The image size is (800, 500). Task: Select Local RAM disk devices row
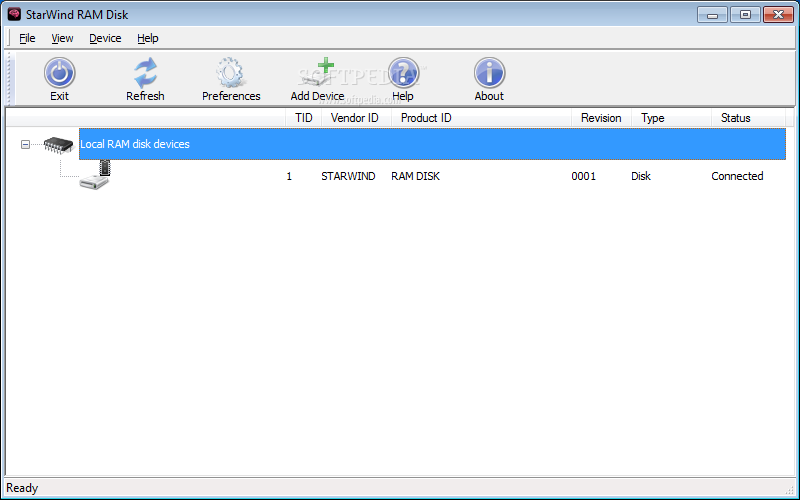432,144
